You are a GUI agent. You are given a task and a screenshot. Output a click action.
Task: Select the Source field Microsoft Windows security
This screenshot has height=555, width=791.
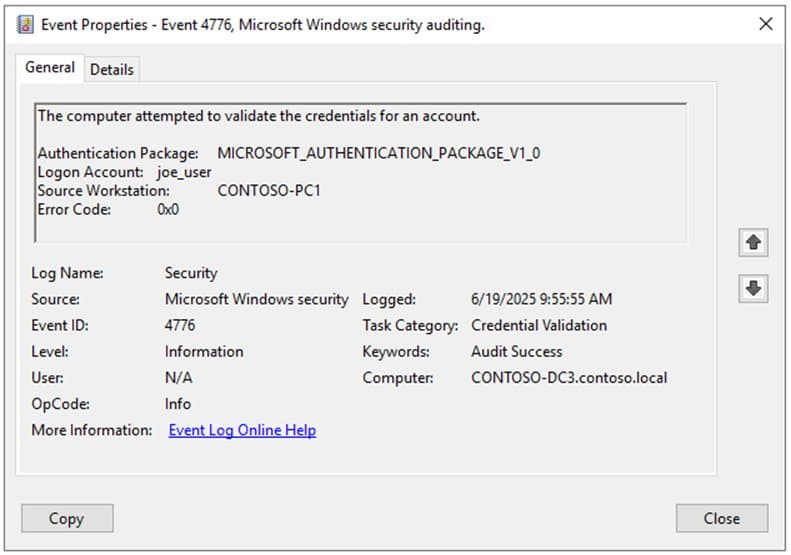pyautogui.click(x=256, y=299)
